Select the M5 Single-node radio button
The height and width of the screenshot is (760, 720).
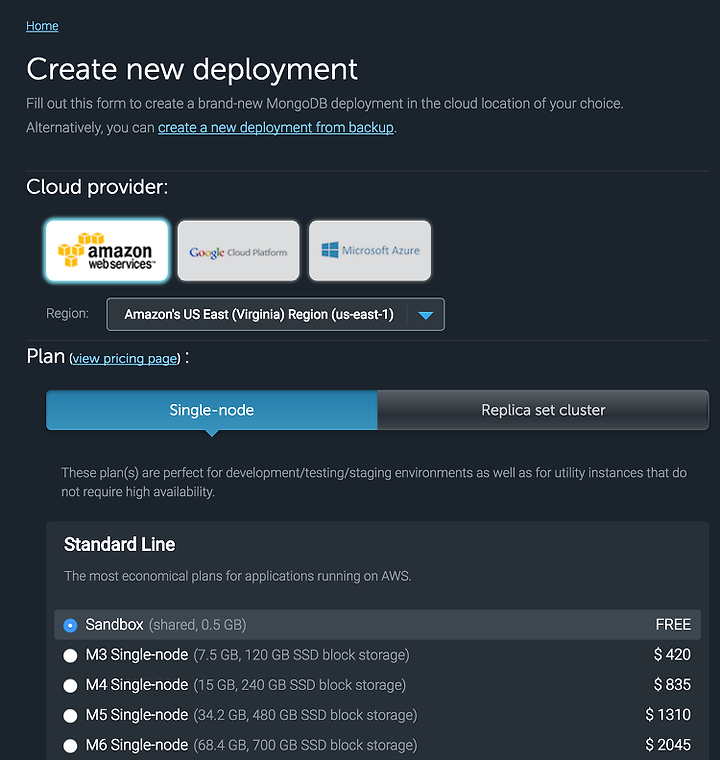coord(70,715)
